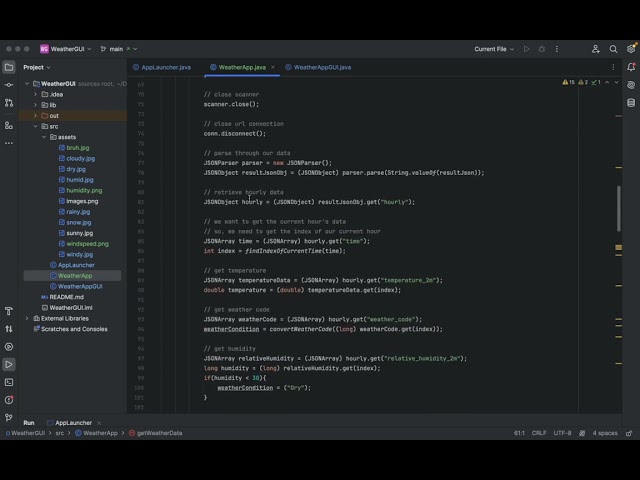Click the CRLF line separator widget
This screenshot has width=640, height=480.
539,433
